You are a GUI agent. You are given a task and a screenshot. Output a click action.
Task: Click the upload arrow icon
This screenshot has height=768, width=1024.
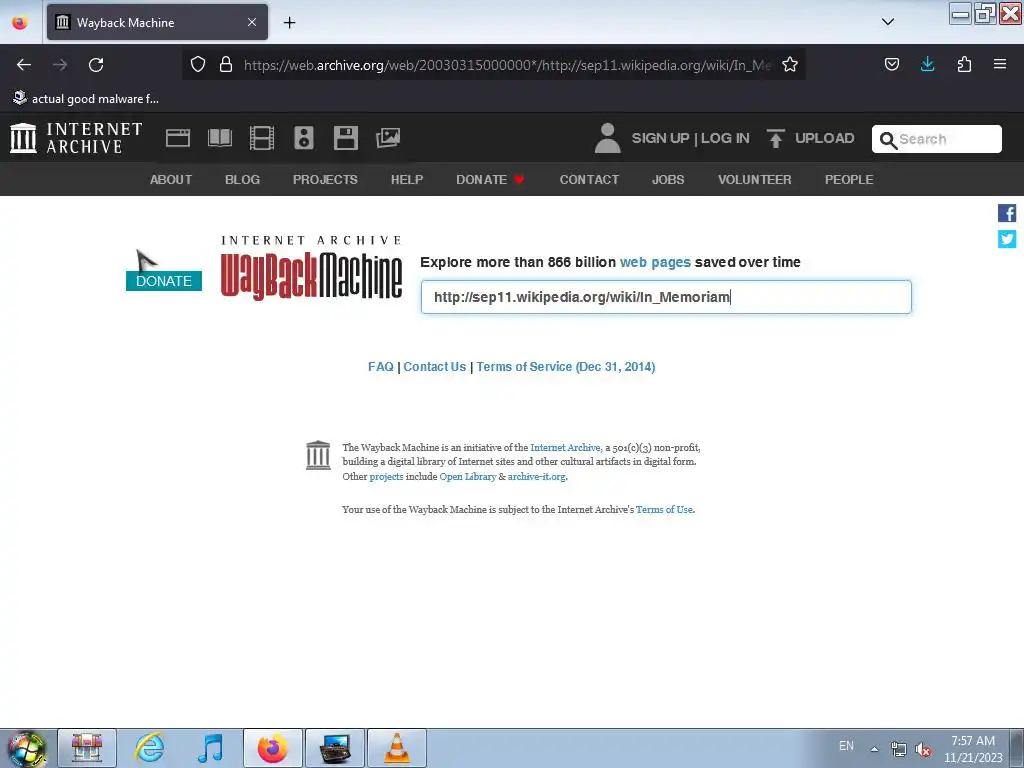pos(775,138)
